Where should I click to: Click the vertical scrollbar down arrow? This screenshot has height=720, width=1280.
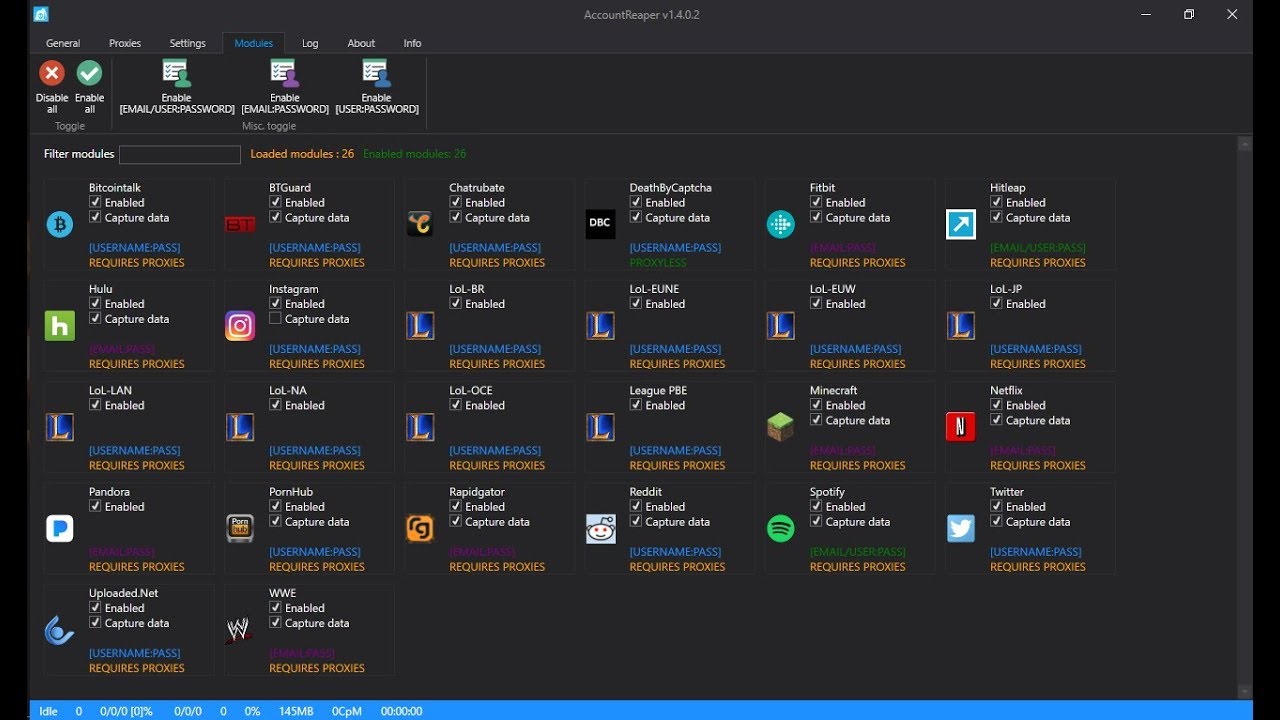[1245, 691]
